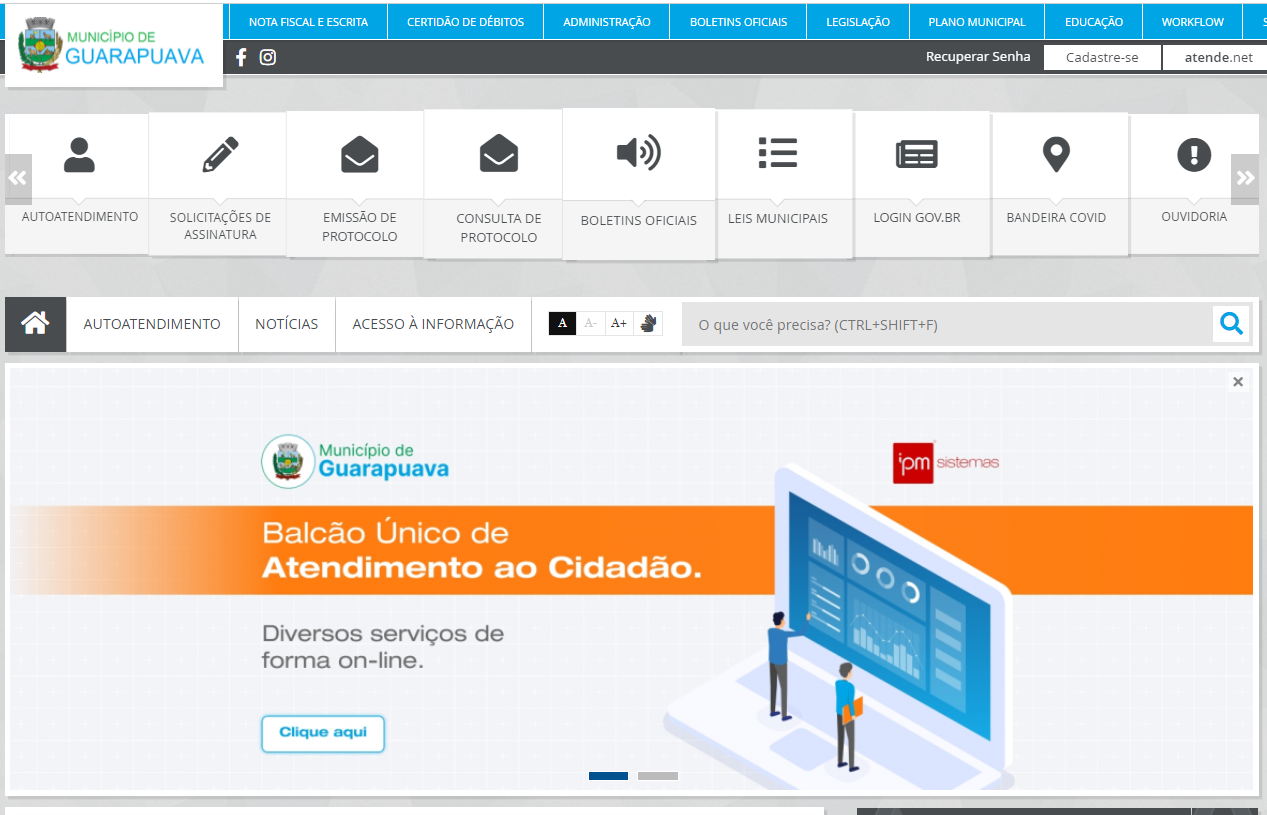Select the second banner slide indicator
The width and height of the screenshot is (1267, 815).
click(x=657, y=776)
